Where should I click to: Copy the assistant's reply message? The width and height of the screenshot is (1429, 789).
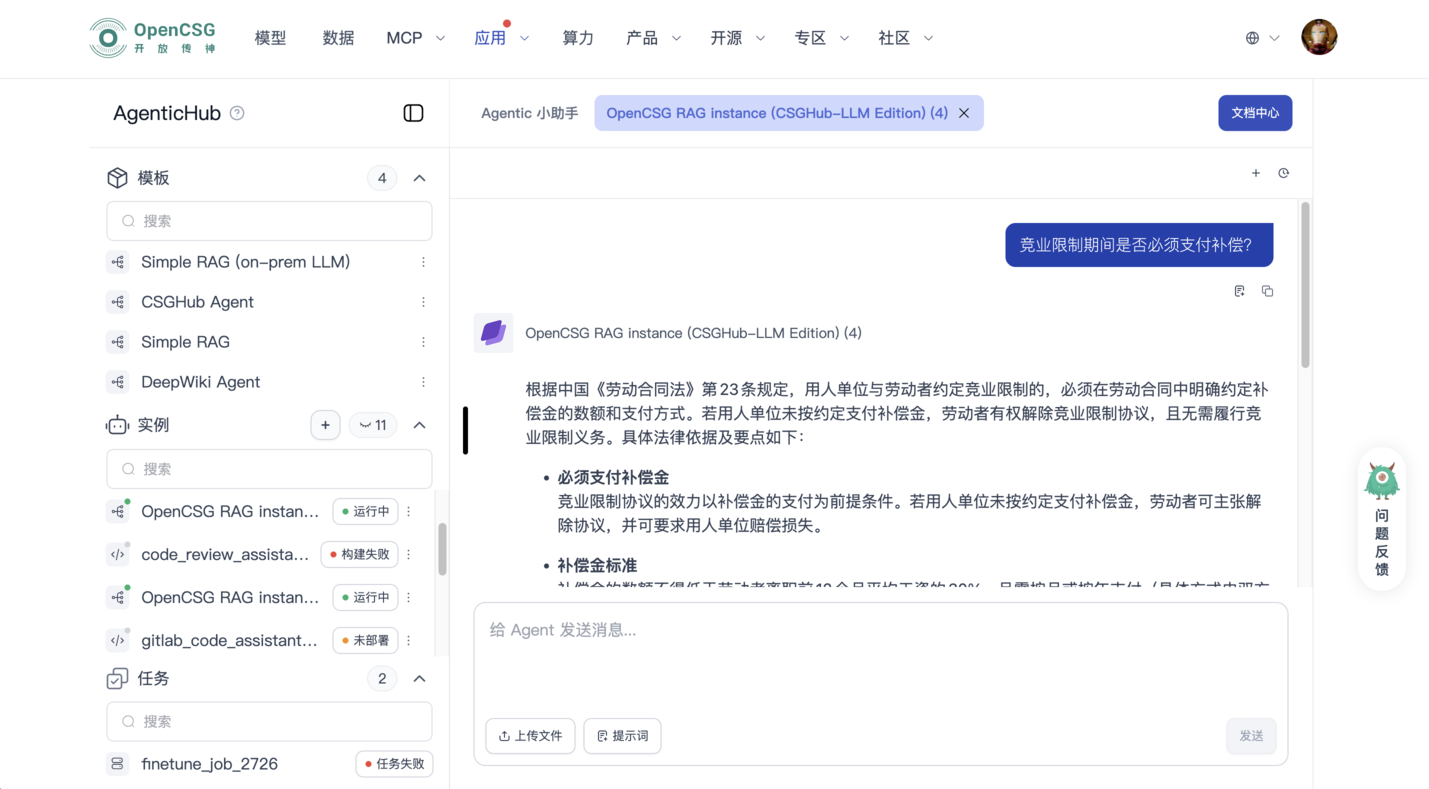point(1267,290)
